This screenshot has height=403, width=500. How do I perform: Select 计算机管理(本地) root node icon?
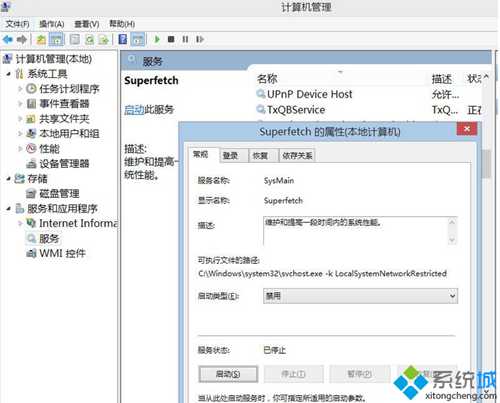coord(8,59)
